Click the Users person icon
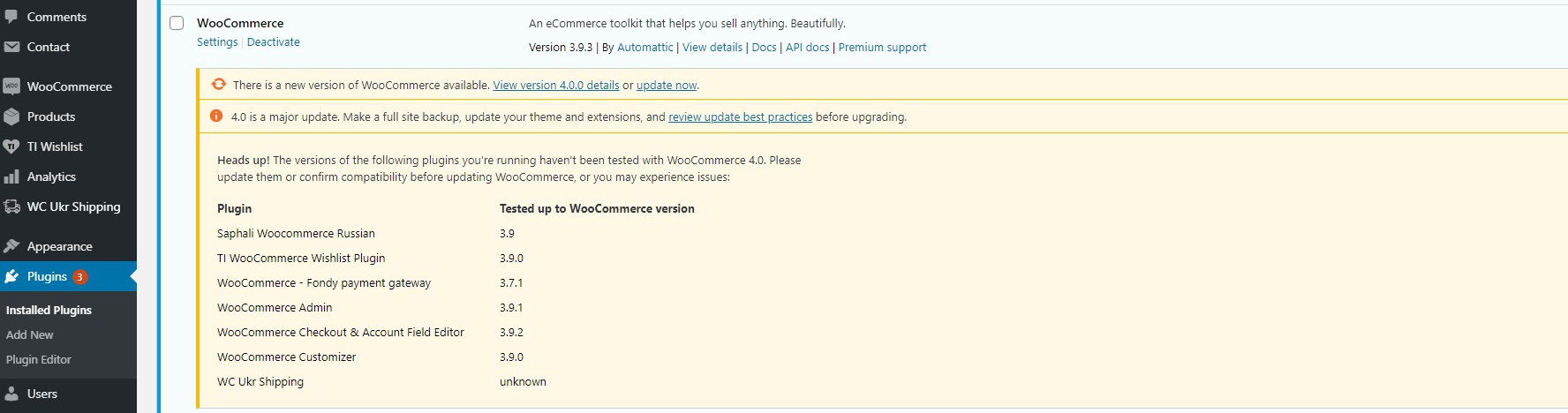The width and height of the screenshot is (1568, 413). tap(11, 394)
